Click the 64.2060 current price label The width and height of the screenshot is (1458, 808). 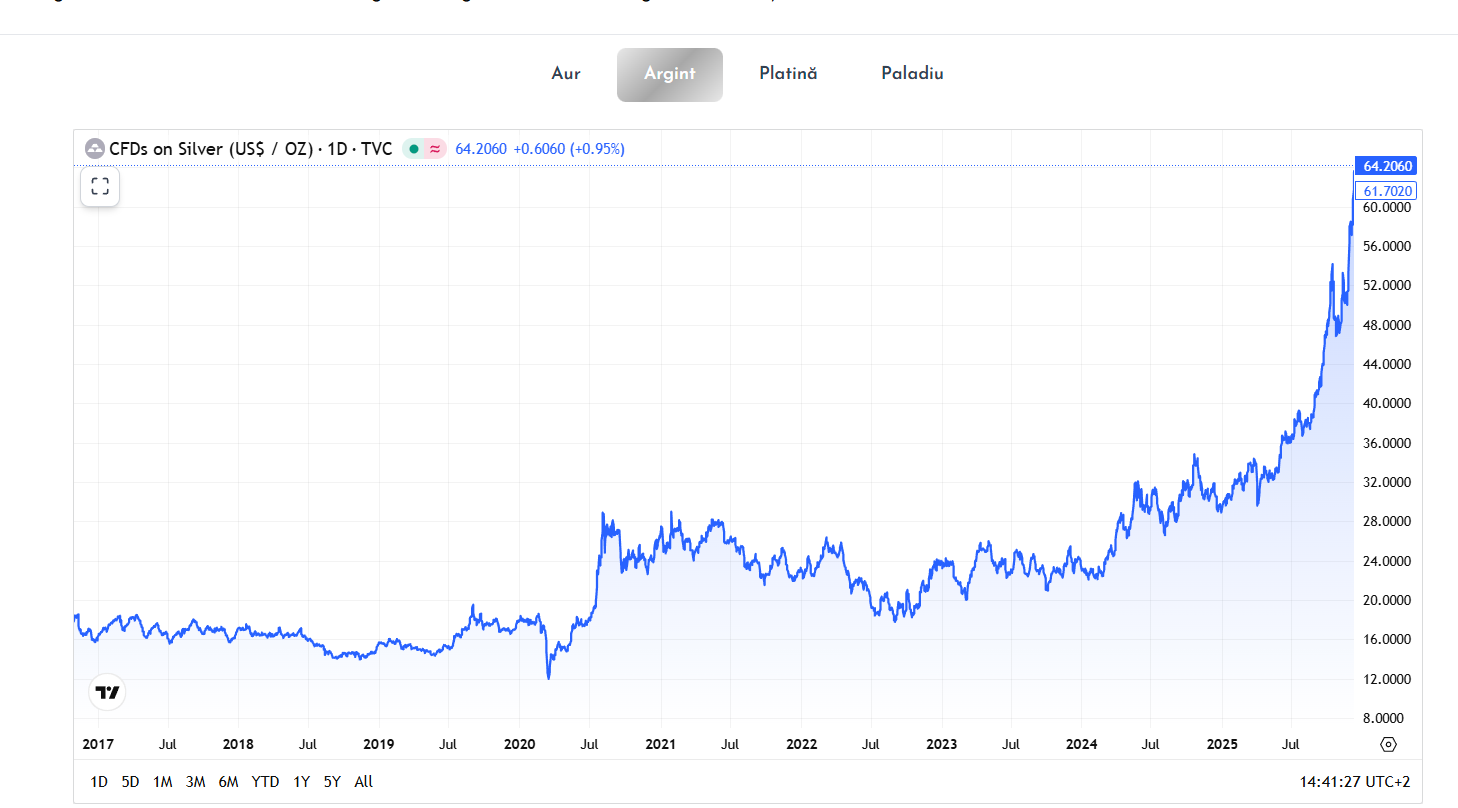click(x=1385, y=166)
